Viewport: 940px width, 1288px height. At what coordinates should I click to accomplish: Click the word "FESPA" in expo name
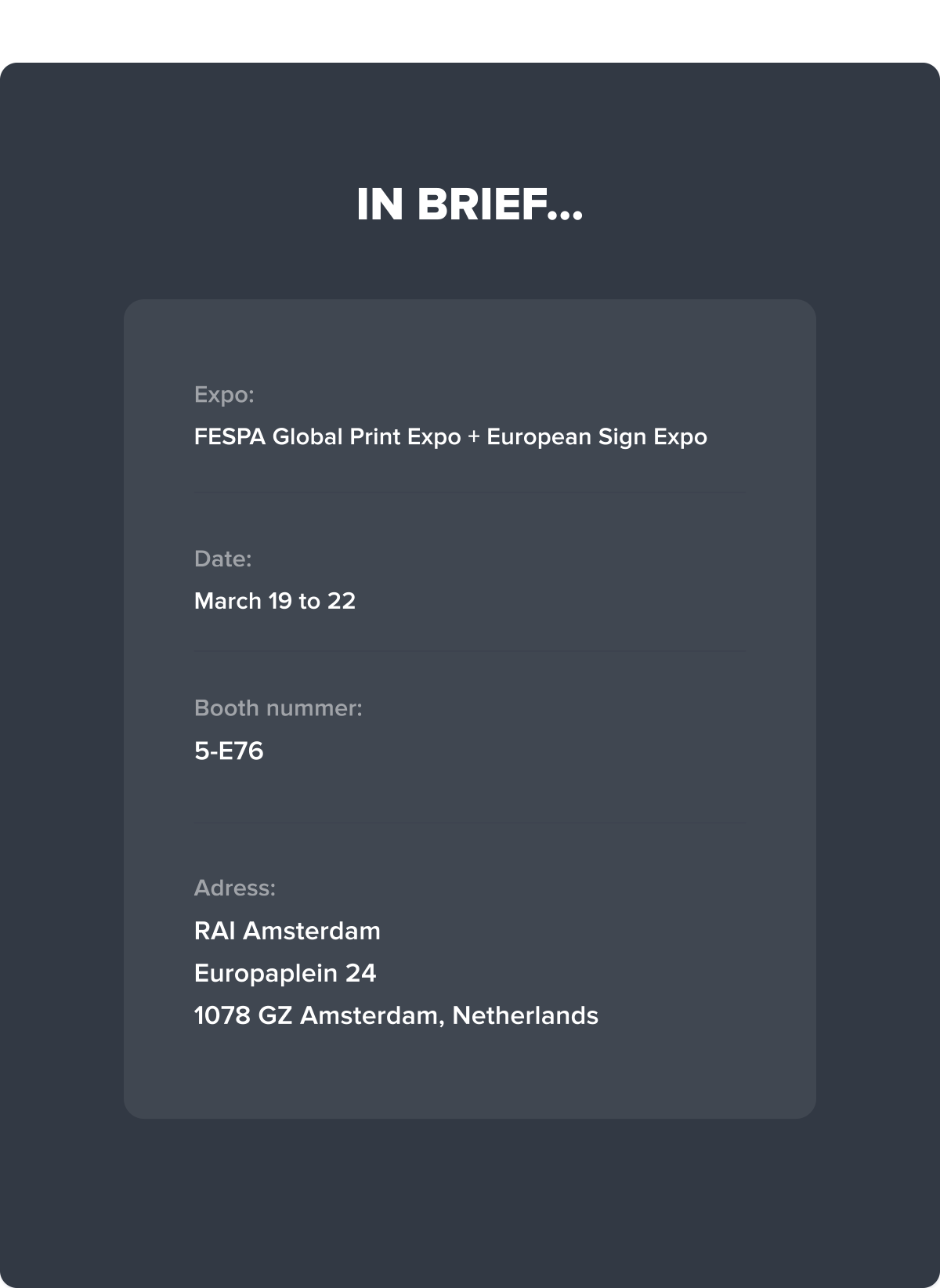(230, 437)
